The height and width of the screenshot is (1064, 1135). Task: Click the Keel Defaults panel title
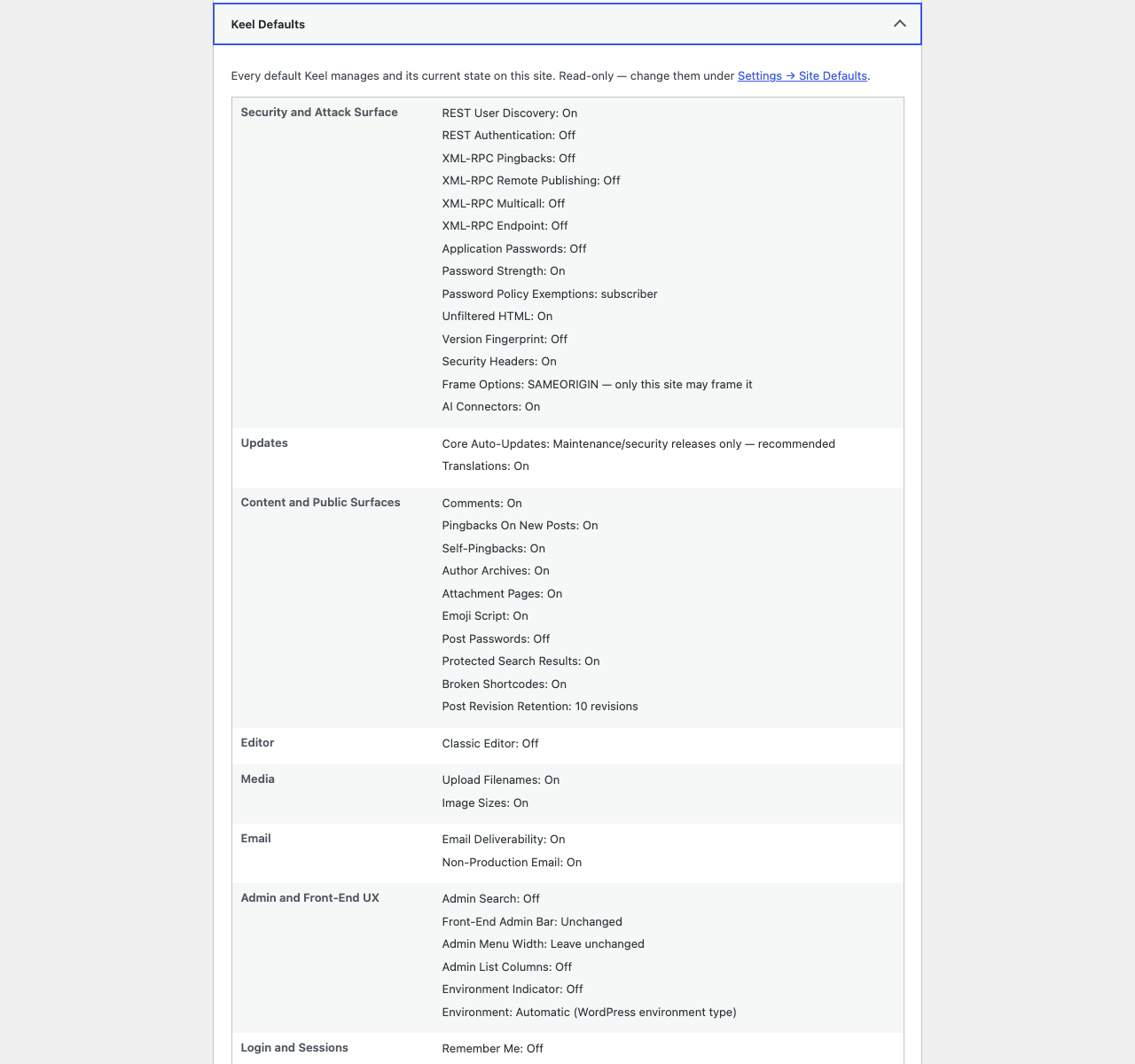tap(268, 25)
